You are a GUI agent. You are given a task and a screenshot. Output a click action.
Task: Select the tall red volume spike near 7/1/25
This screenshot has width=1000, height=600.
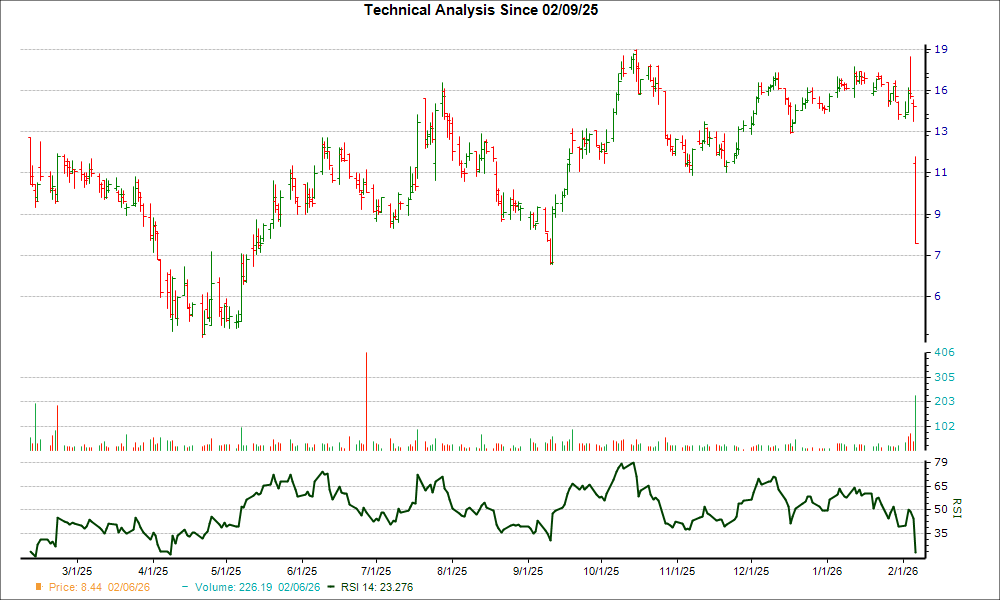pyautogui.click(x=365, y=400)
